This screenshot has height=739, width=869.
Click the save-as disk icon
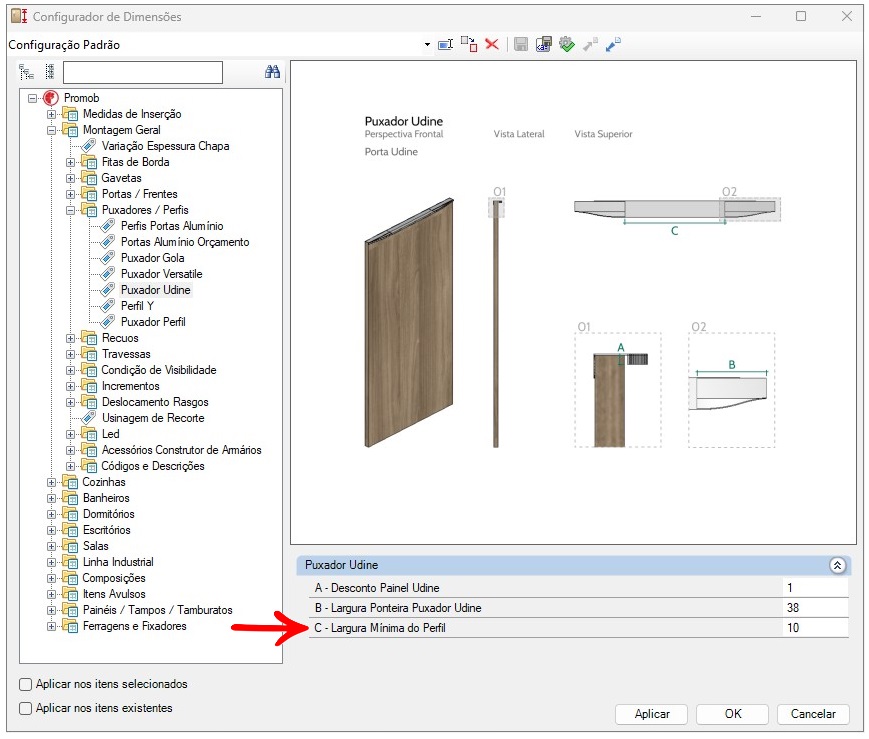pyautogui.click(x=544, y=45)
